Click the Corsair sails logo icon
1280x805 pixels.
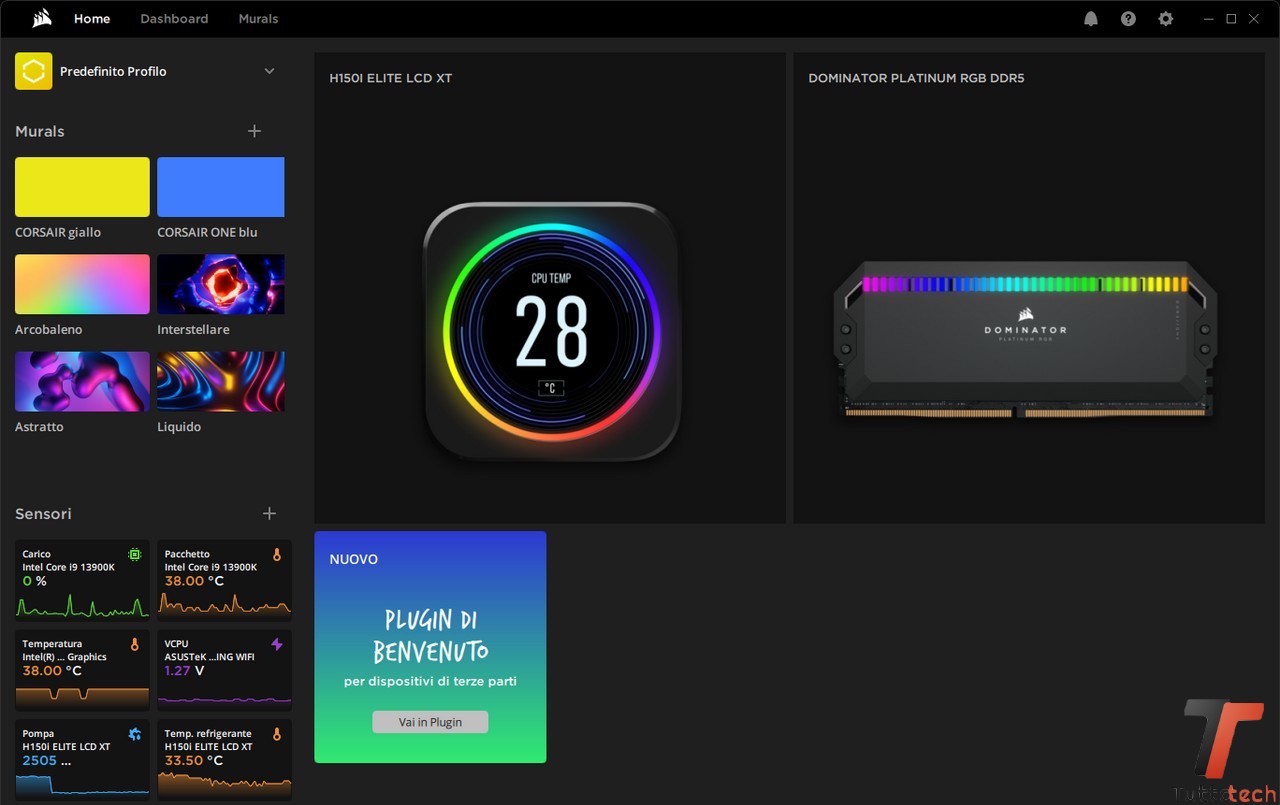tap(42, 18)
